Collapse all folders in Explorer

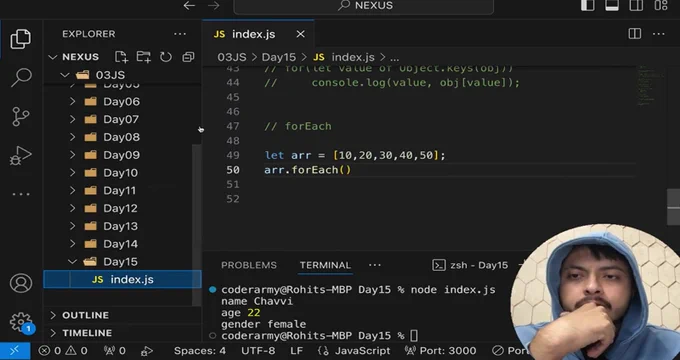[188, 57]
